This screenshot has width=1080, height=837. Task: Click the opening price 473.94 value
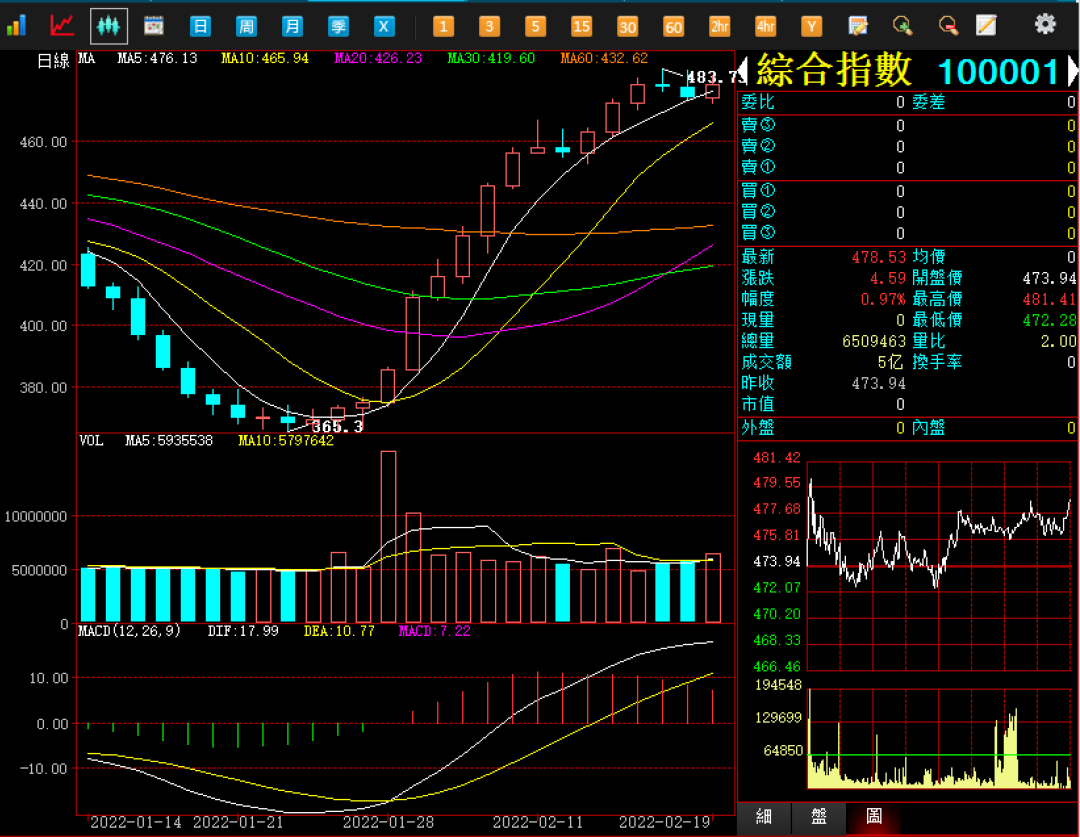1049,278
